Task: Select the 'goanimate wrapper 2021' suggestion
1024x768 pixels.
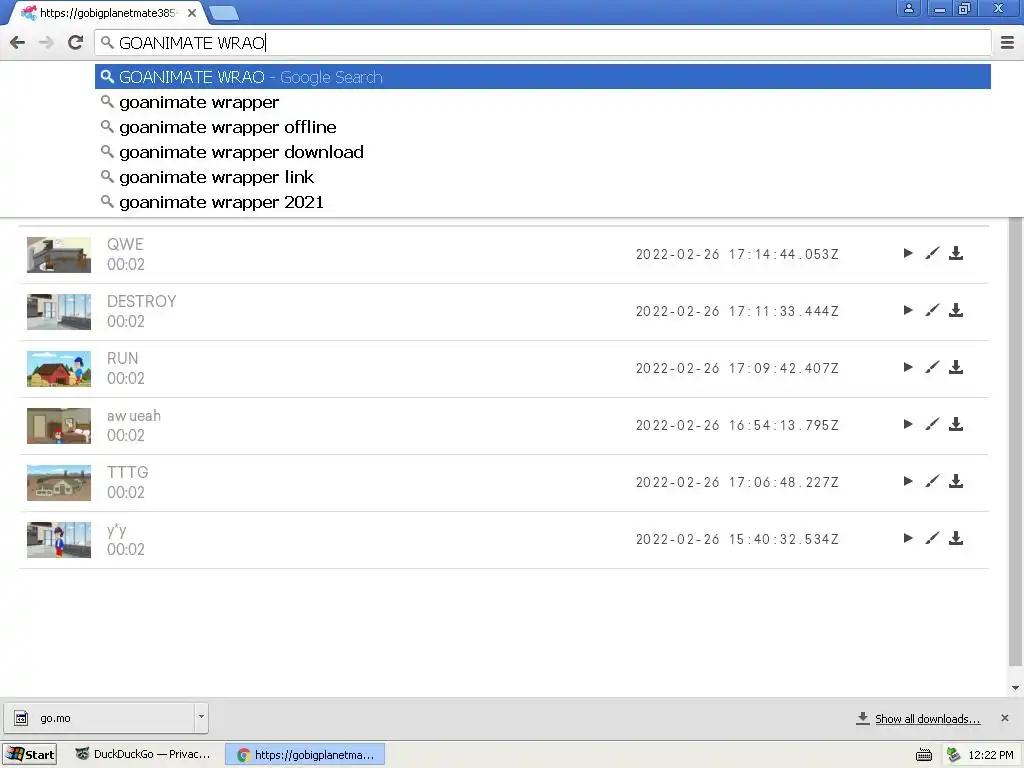Action: (x=543, y=202)
